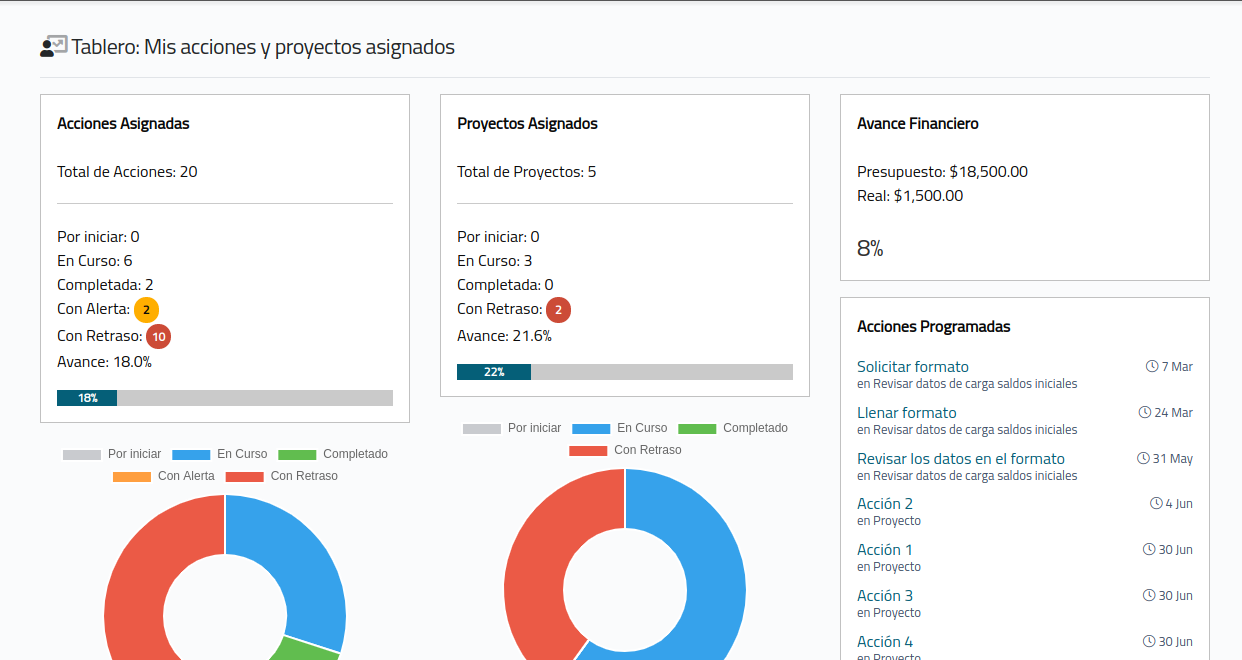Toggle the En Curso legend in projects chart
The height and width of the screenshot is (660, 1242).
620,428
